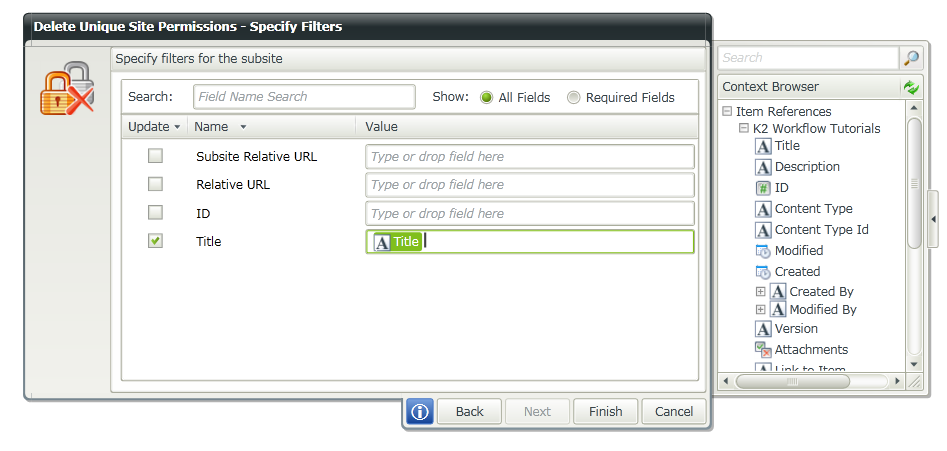This screenshot has width=947, height=451.
Task: Click the Attachments field icon
Action: (763, 350)
